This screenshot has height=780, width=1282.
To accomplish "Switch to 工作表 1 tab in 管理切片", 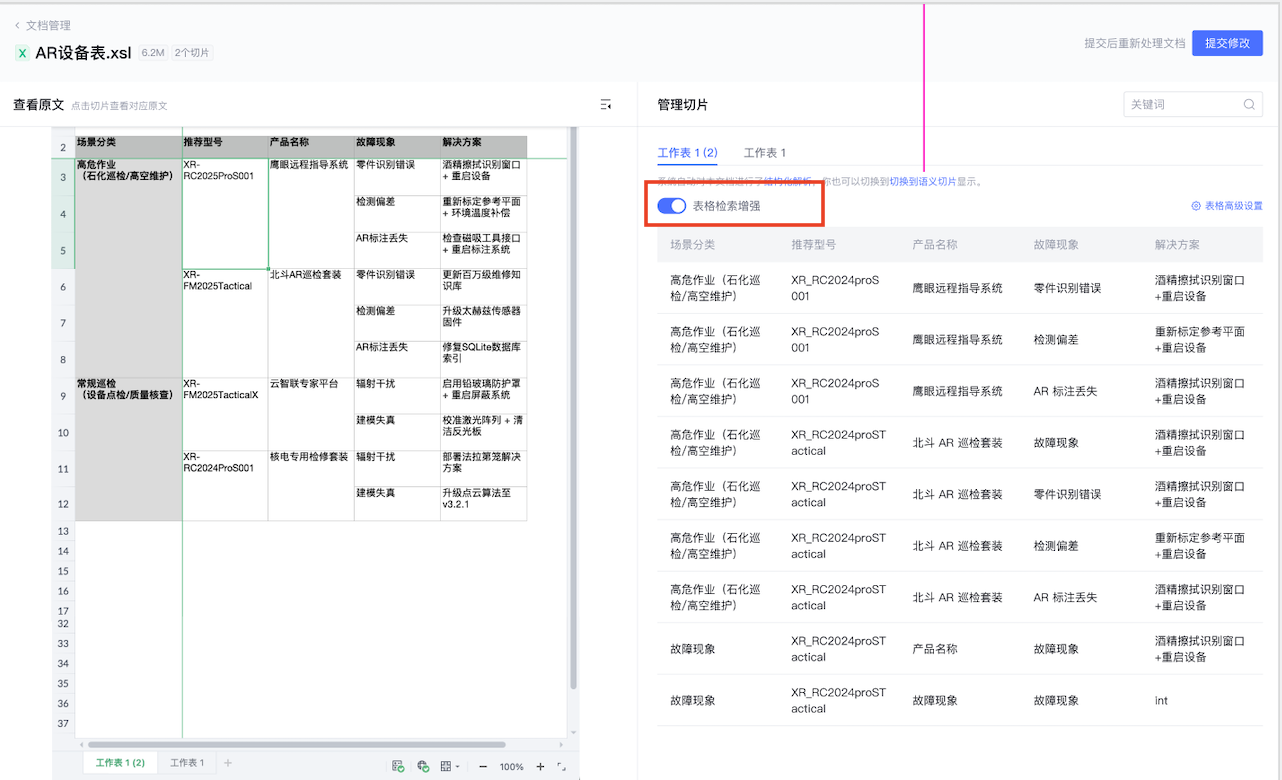I will [764, 153].
